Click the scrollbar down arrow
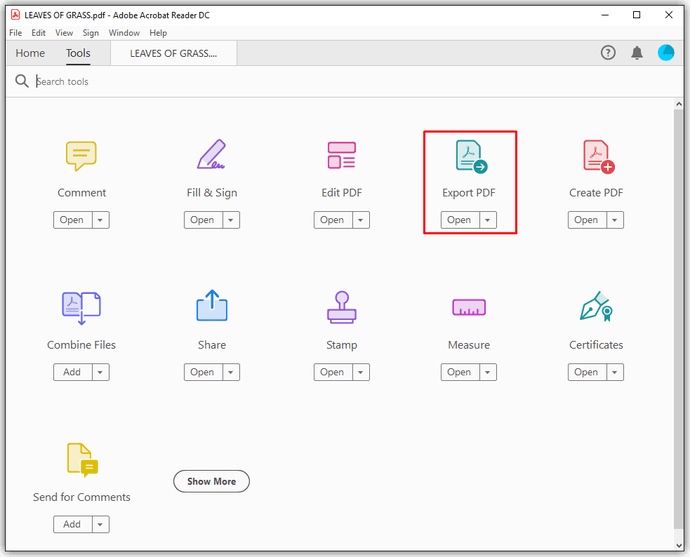This screenshot has height=557, width=690. 679,545
